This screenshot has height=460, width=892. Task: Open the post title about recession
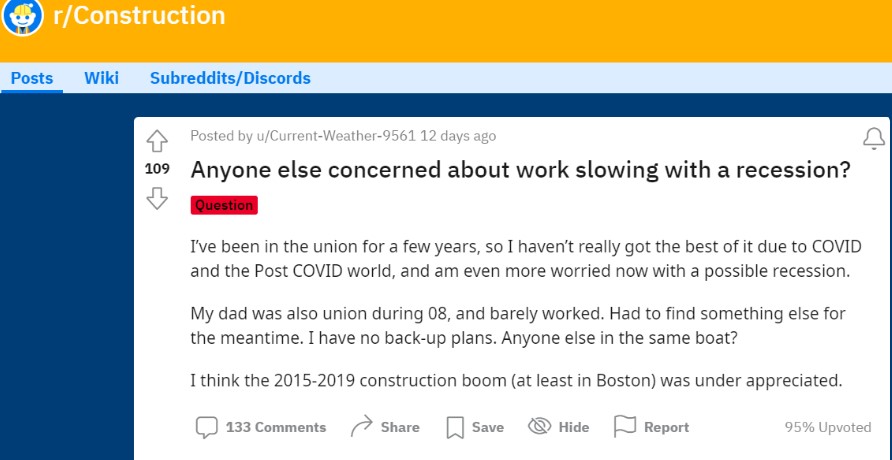[x=521, y=170]
